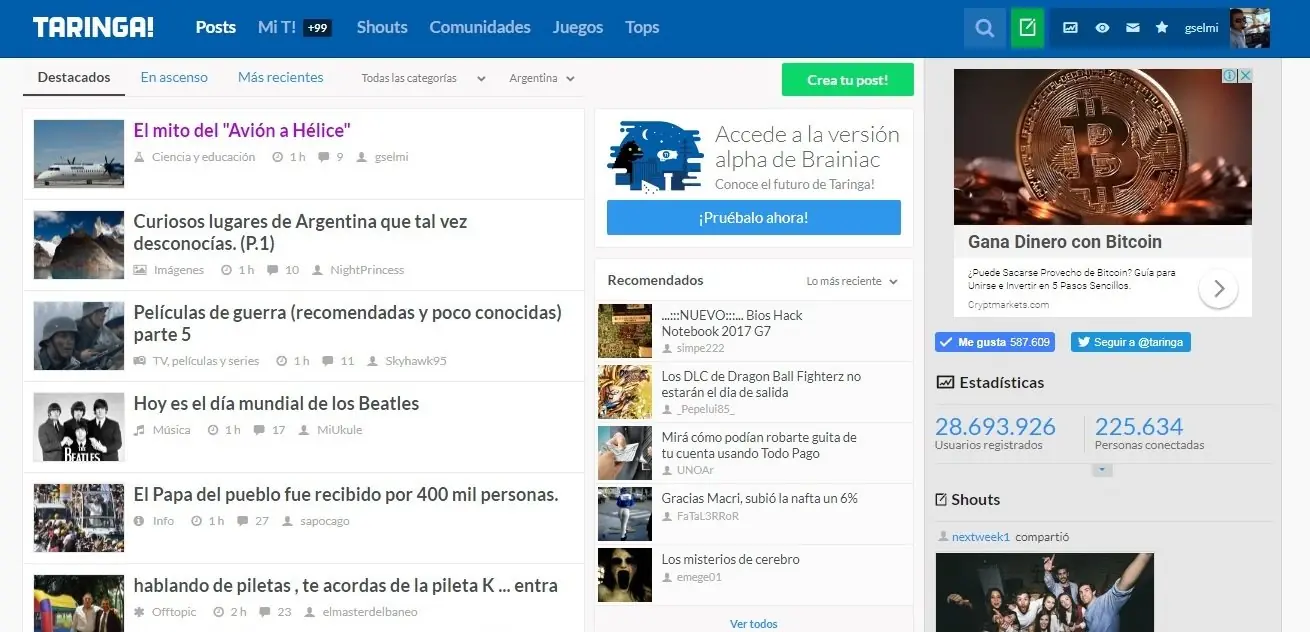Click the 28.693.926 registered users figure
Screen dimensions: 1310x632
(995, 426)
